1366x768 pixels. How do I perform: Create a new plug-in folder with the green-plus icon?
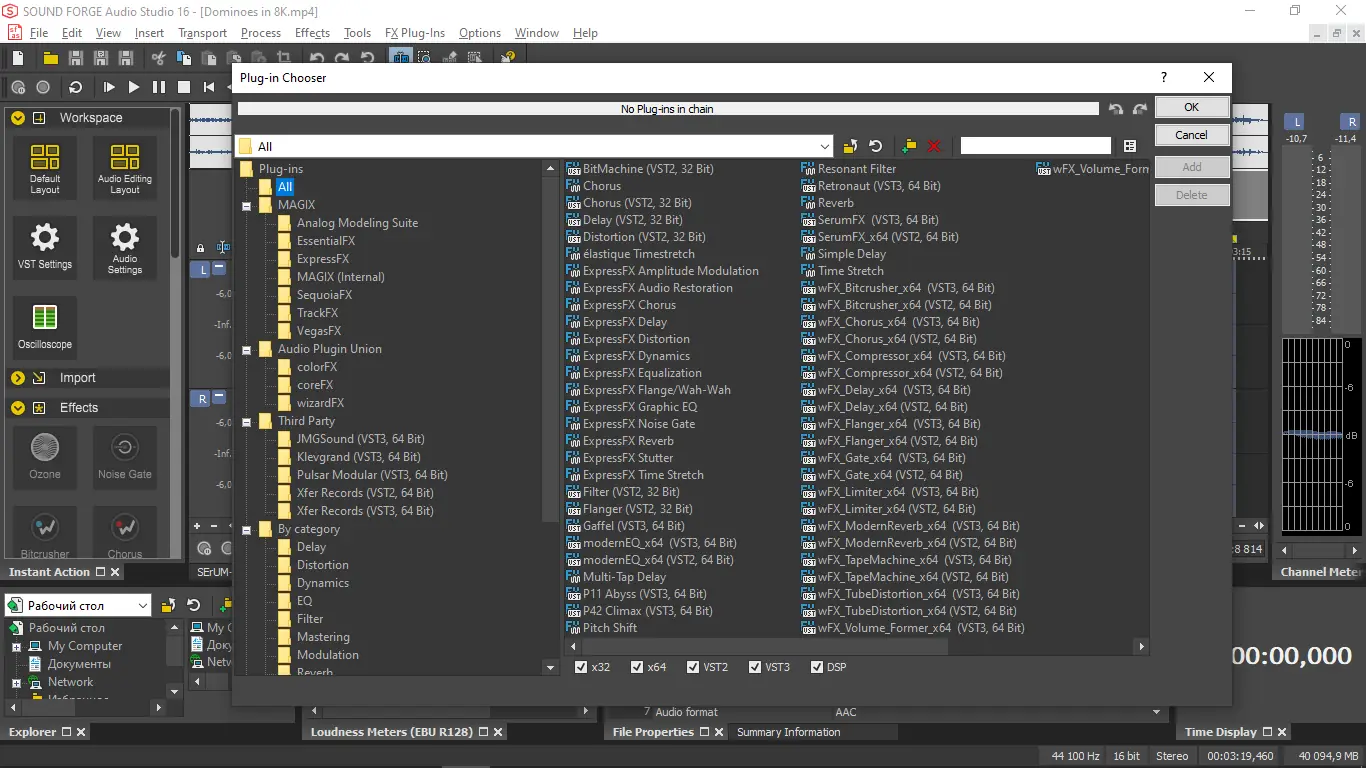pos(909,146)
